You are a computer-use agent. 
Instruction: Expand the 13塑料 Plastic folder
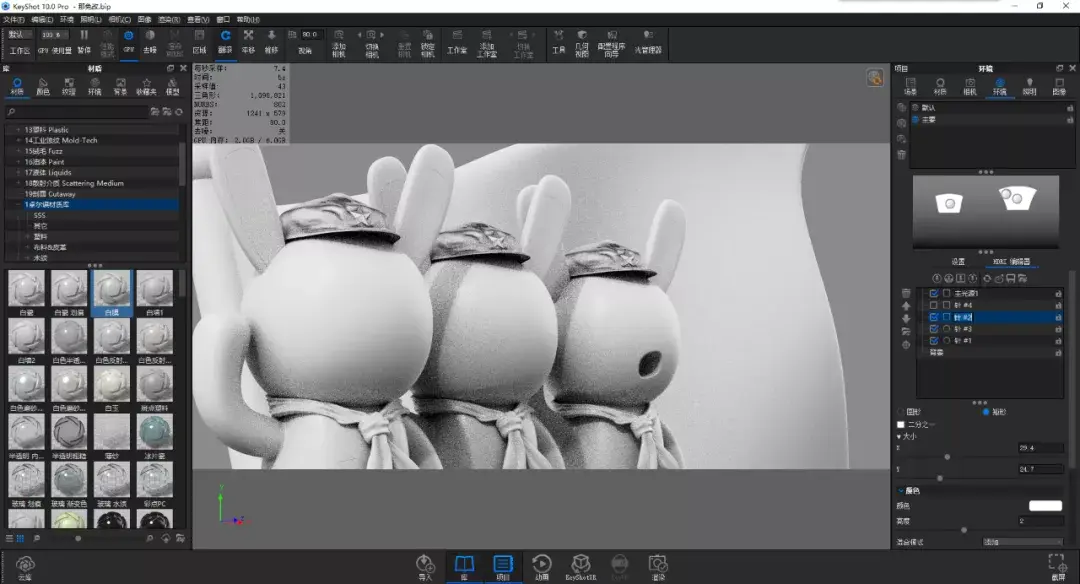19,129
